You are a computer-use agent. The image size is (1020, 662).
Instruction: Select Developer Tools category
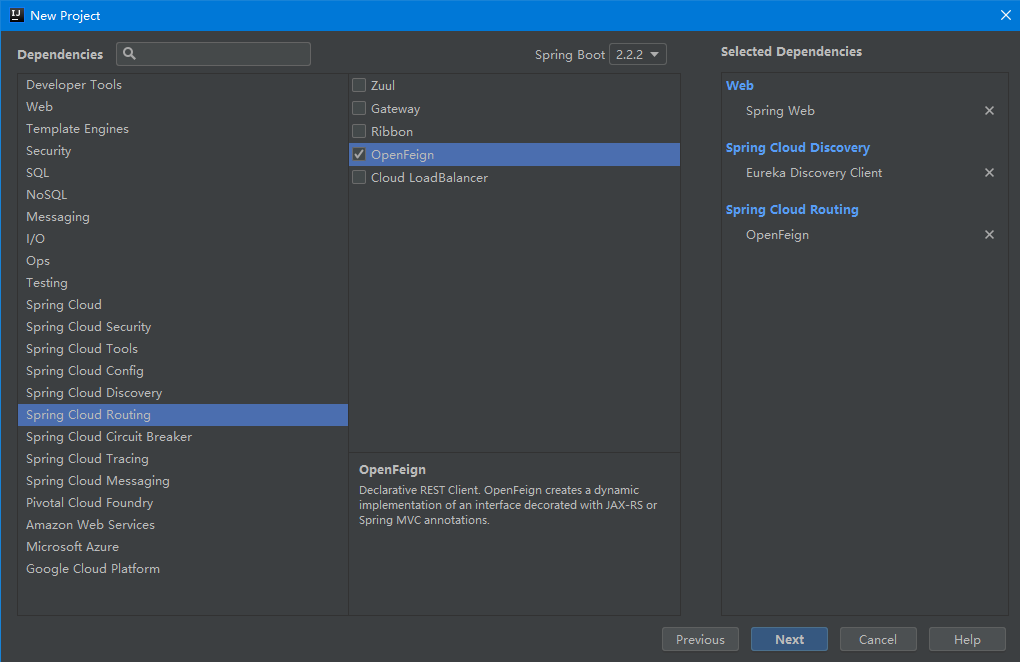tap(183, 85)
